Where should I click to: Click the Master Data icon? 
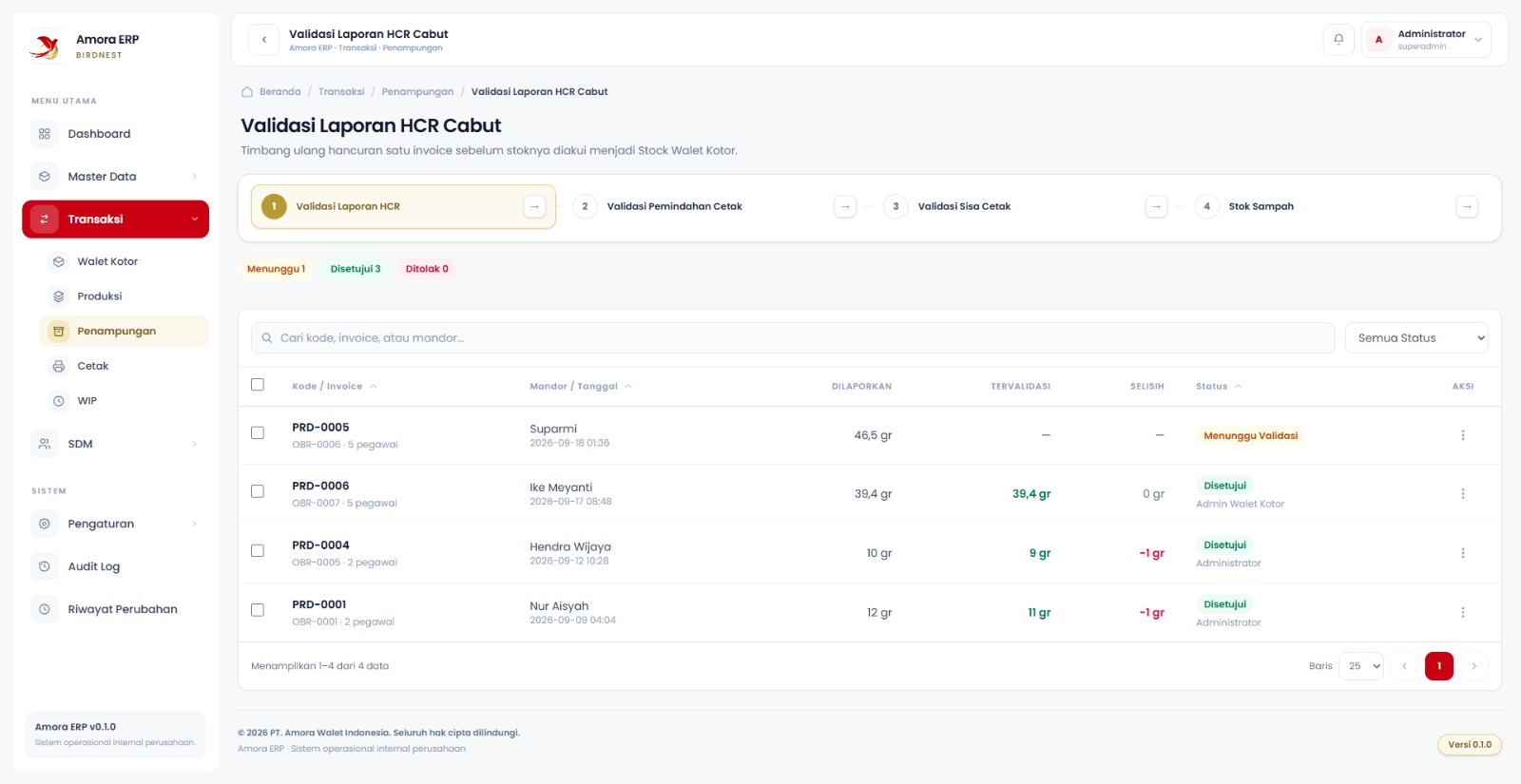point(45,177)
